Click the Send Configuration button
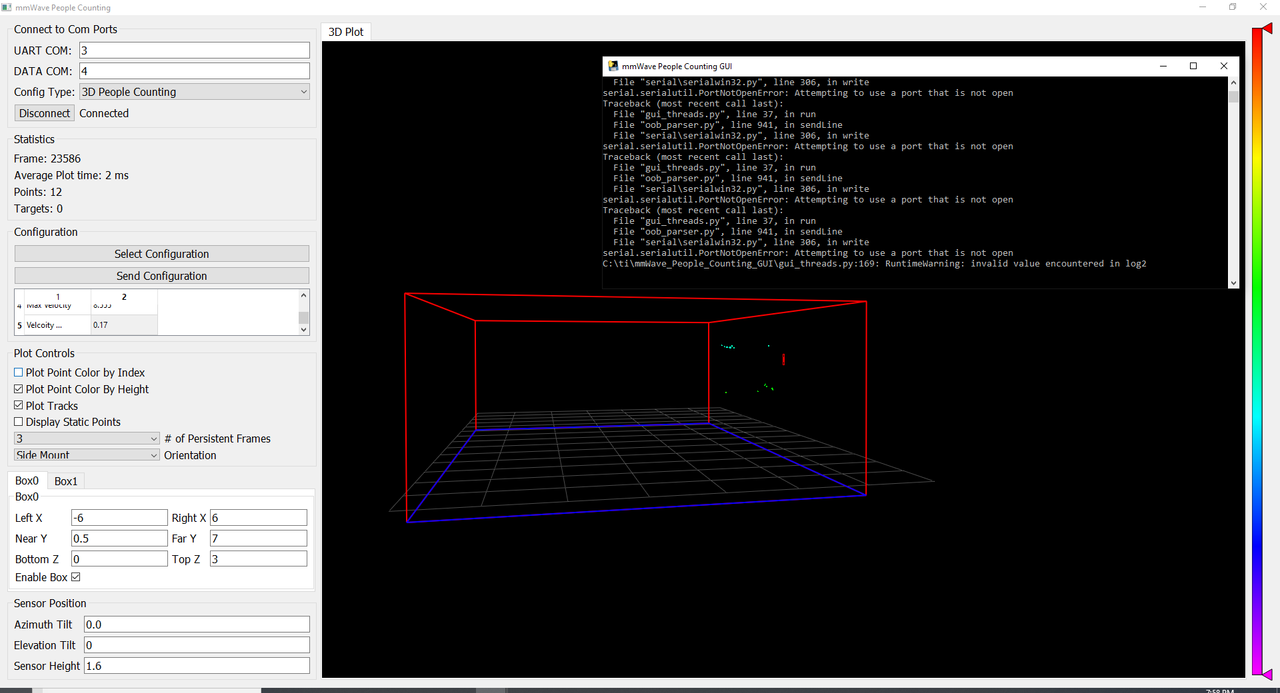The width and height of the screenshot is (1280, 693). tap(162, 276)
